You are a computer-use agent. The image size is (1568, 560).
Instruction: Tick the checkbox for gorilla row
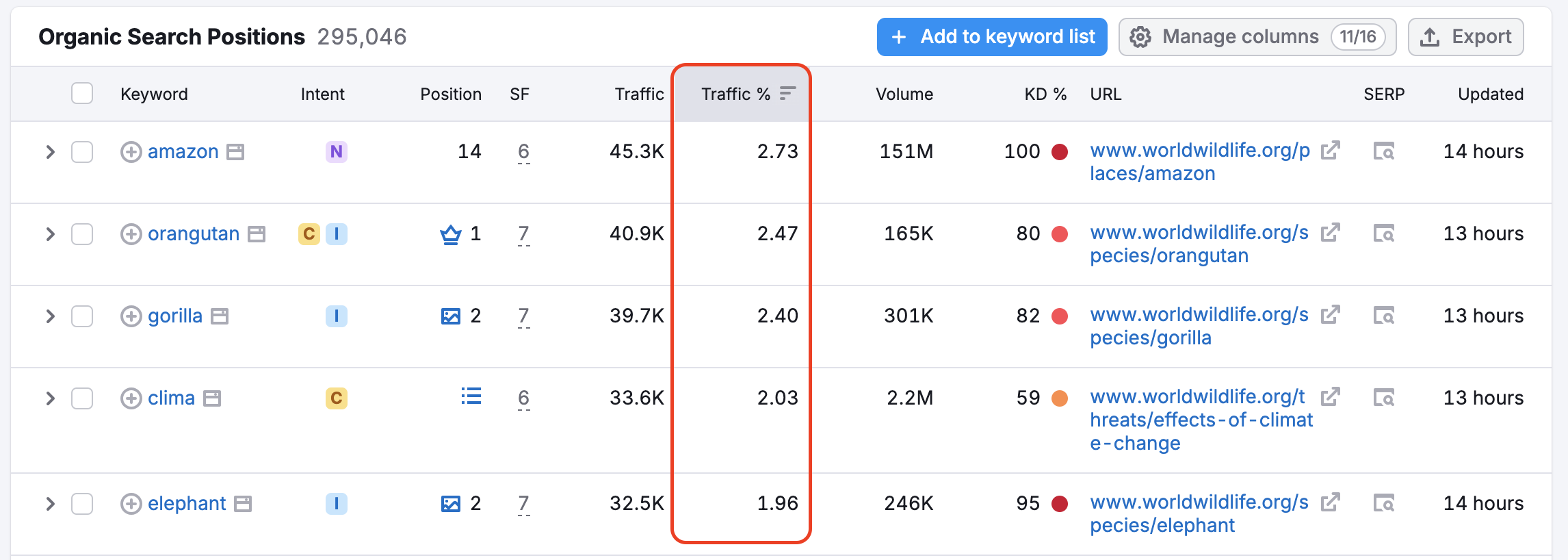[82, 316]
